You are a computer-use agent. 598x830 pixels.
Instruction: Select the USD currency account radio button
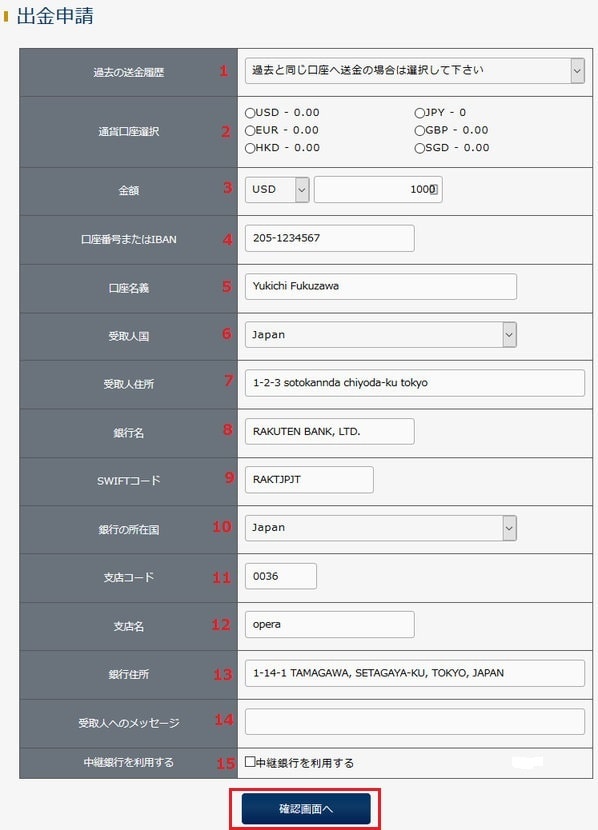coord(250,113)
